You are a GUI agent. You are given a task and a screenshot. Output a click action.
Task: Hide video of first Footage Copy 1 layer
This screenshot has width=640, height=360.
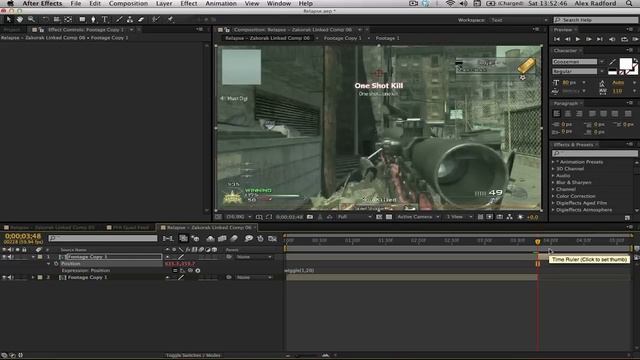point(4,257)
